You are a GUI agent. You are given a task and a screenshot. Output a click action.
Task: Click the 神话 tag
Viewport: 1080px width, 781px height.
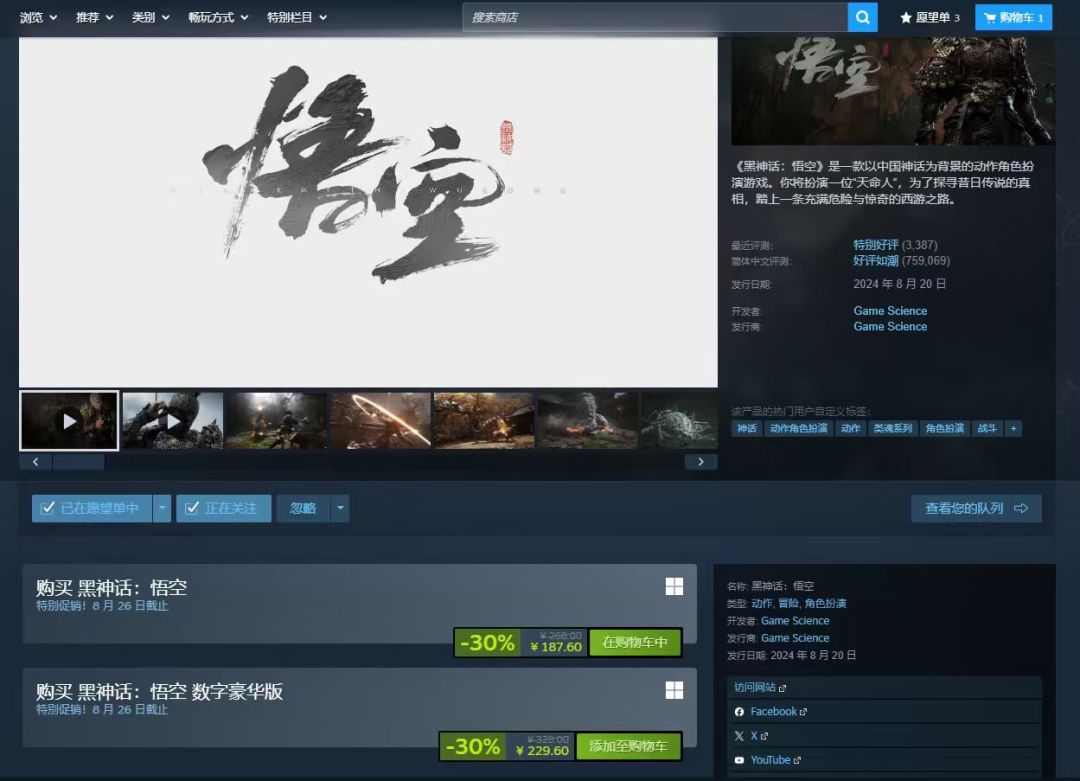(x=747, y=428)
